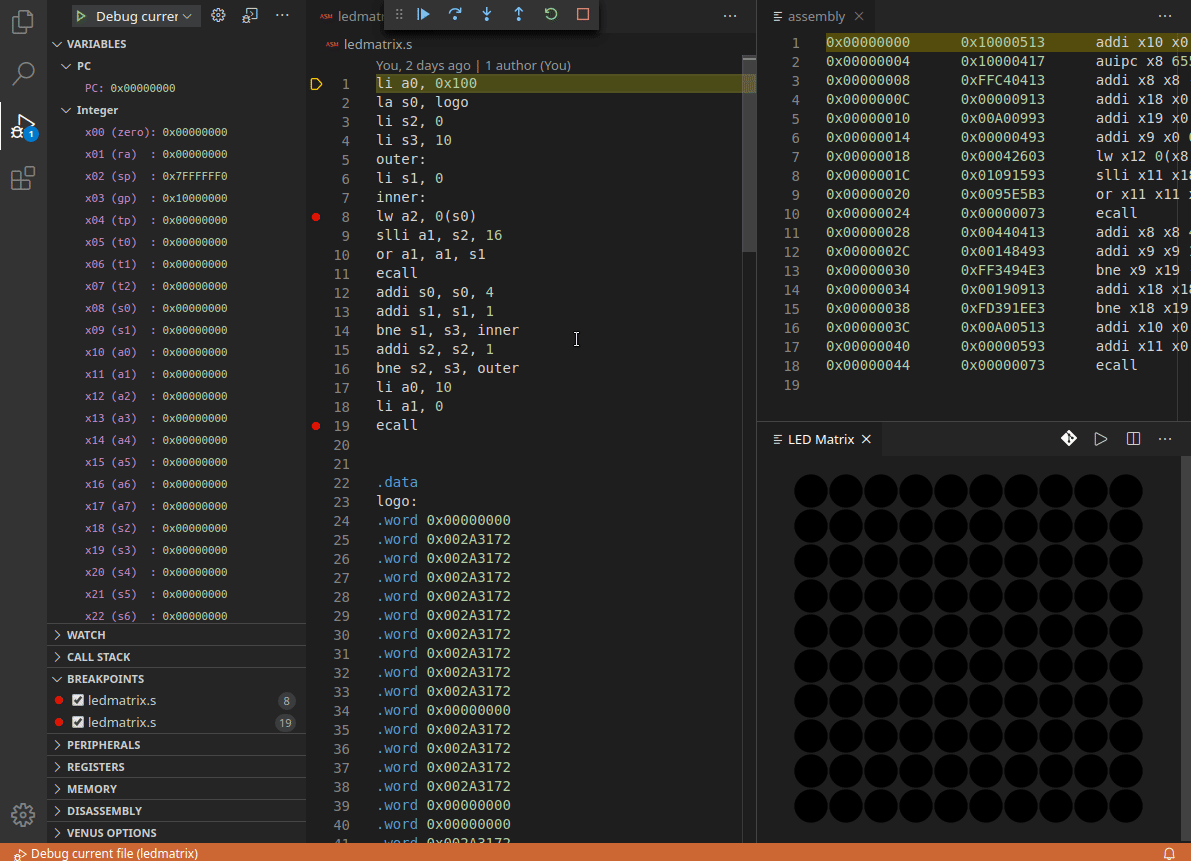This screenshot has width=1191, height=861.
Task: Expand the VENUS OPTIONS section
Action: (176, 833)
